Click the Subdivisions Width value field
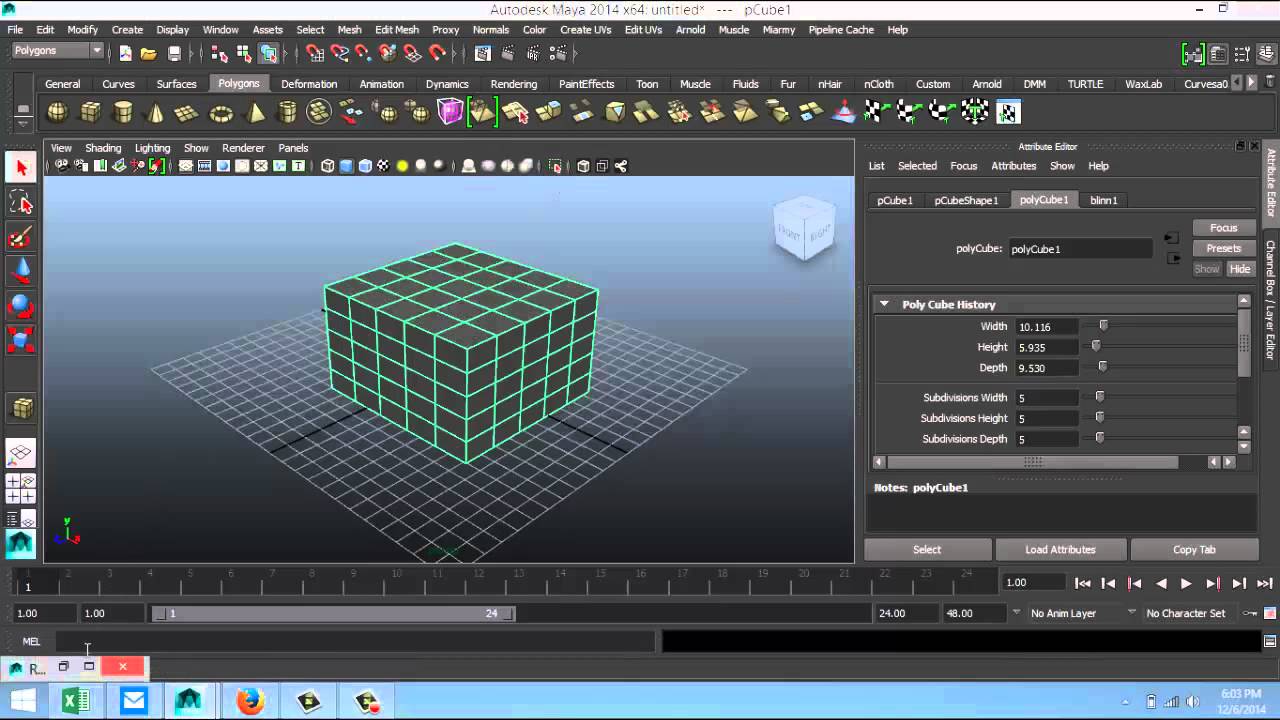Image resolution: width=1280 pixels, height=720 pixels. (x=1046, y=398)
